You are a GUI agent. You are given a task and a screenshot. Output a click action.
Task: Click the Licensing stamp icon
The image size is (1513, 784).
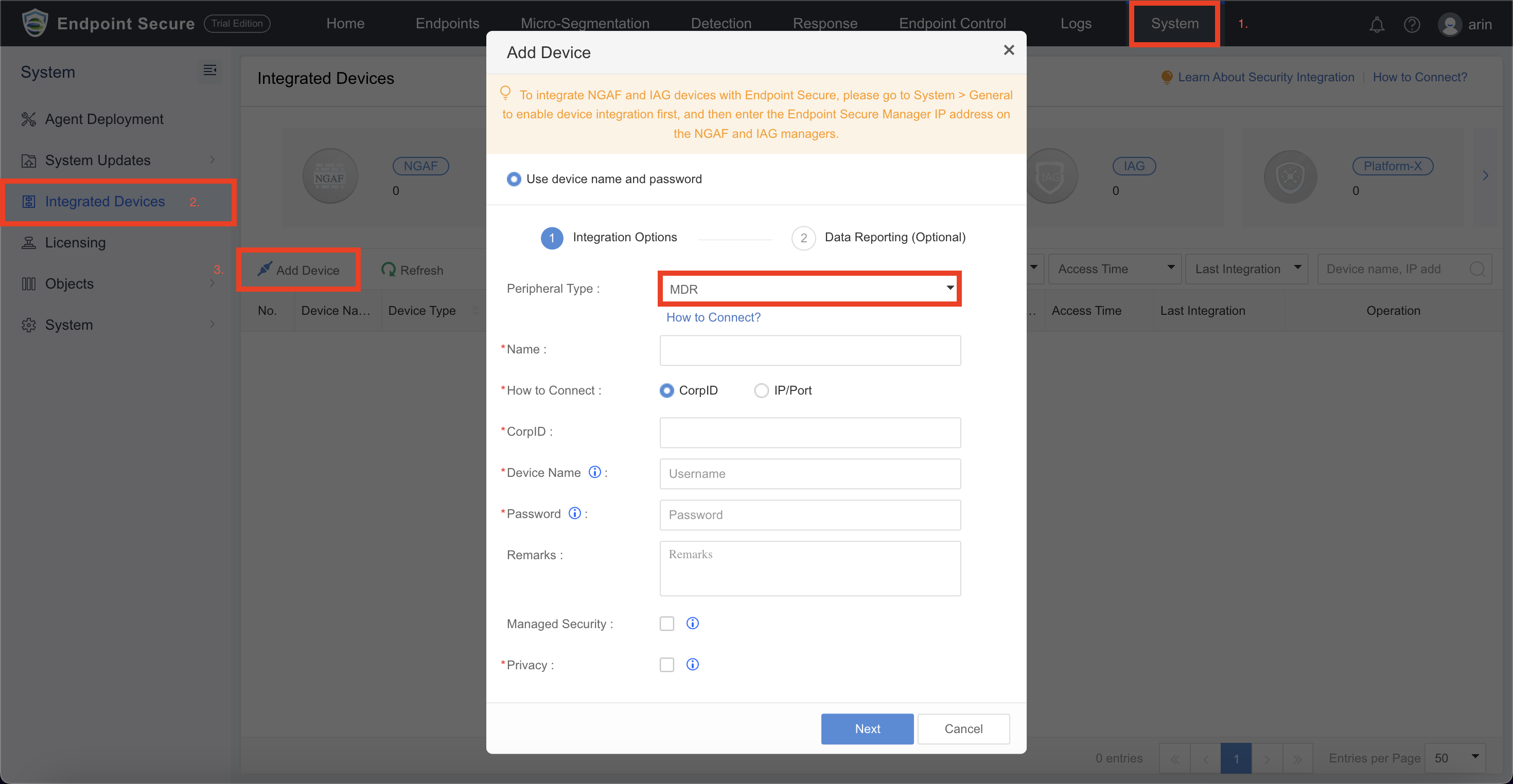coord(28,242)
